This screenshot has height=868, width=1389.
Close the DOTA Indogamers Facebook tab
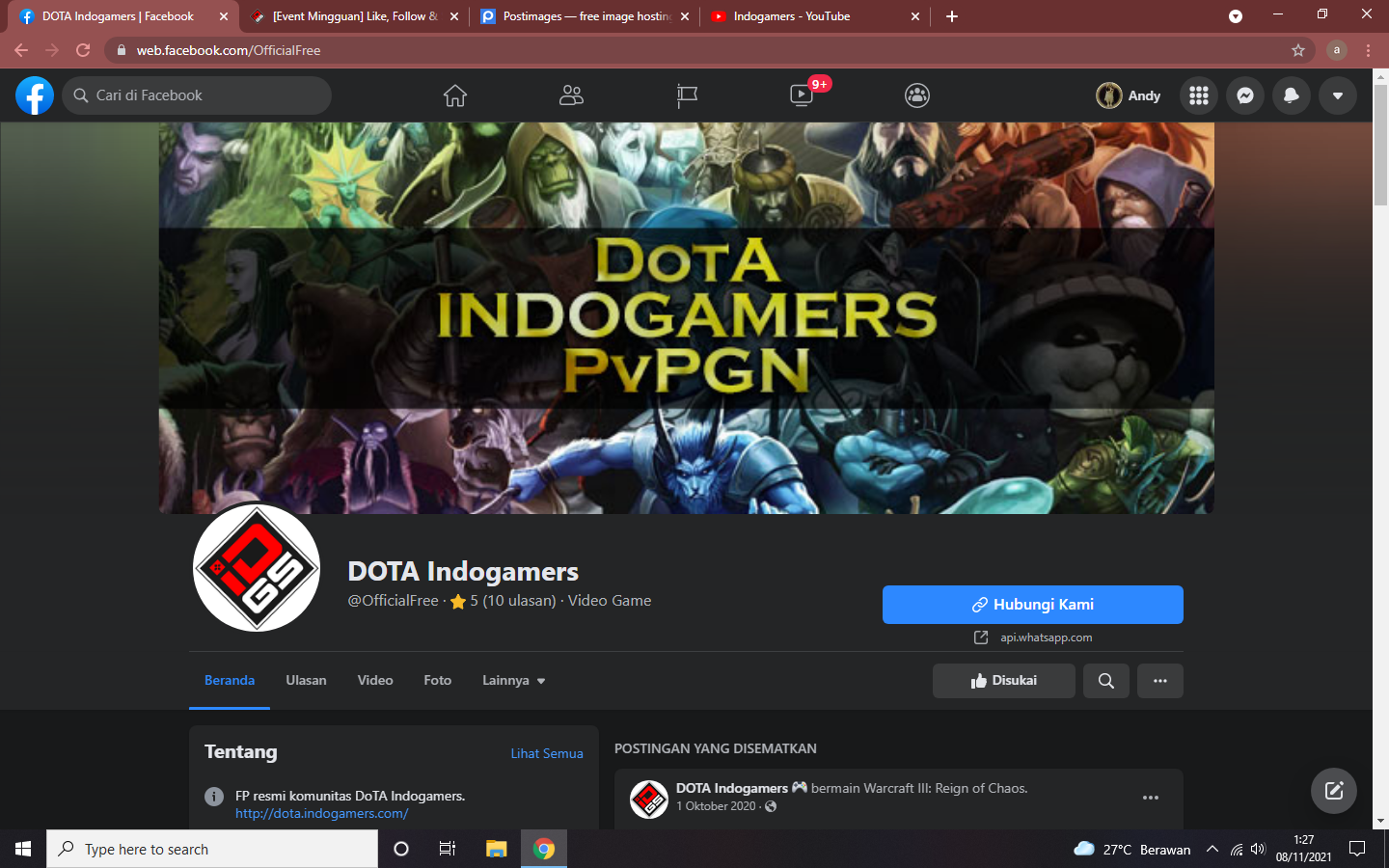[223, 16]
